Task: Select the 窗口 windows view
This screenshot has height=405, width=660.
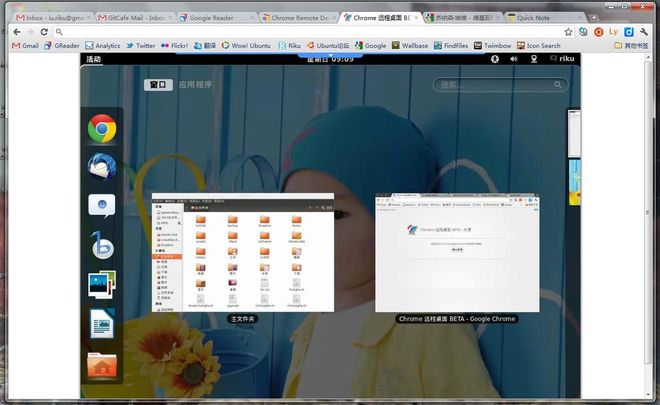Action: click(x=158, y=85)
